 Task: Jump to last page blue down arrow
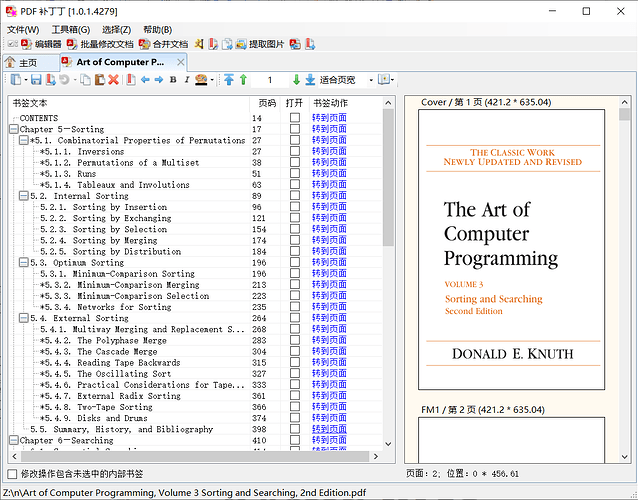tap(310, 80)
